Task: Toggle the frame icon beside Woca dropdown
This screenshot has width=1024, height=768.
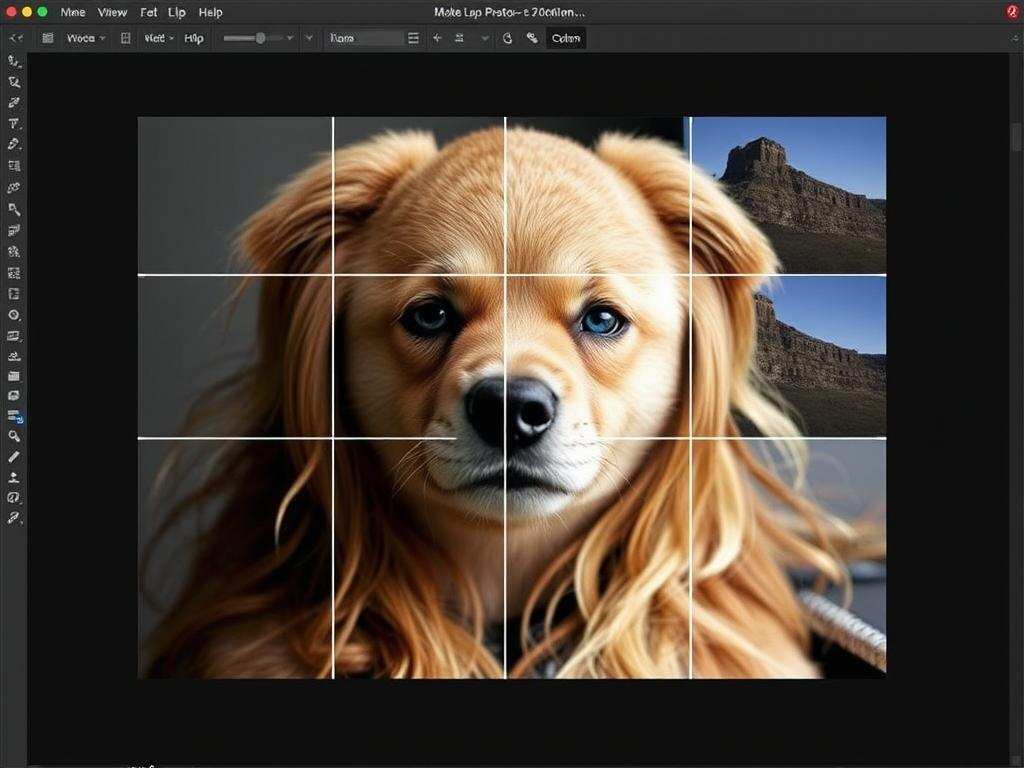Action: 125,38
